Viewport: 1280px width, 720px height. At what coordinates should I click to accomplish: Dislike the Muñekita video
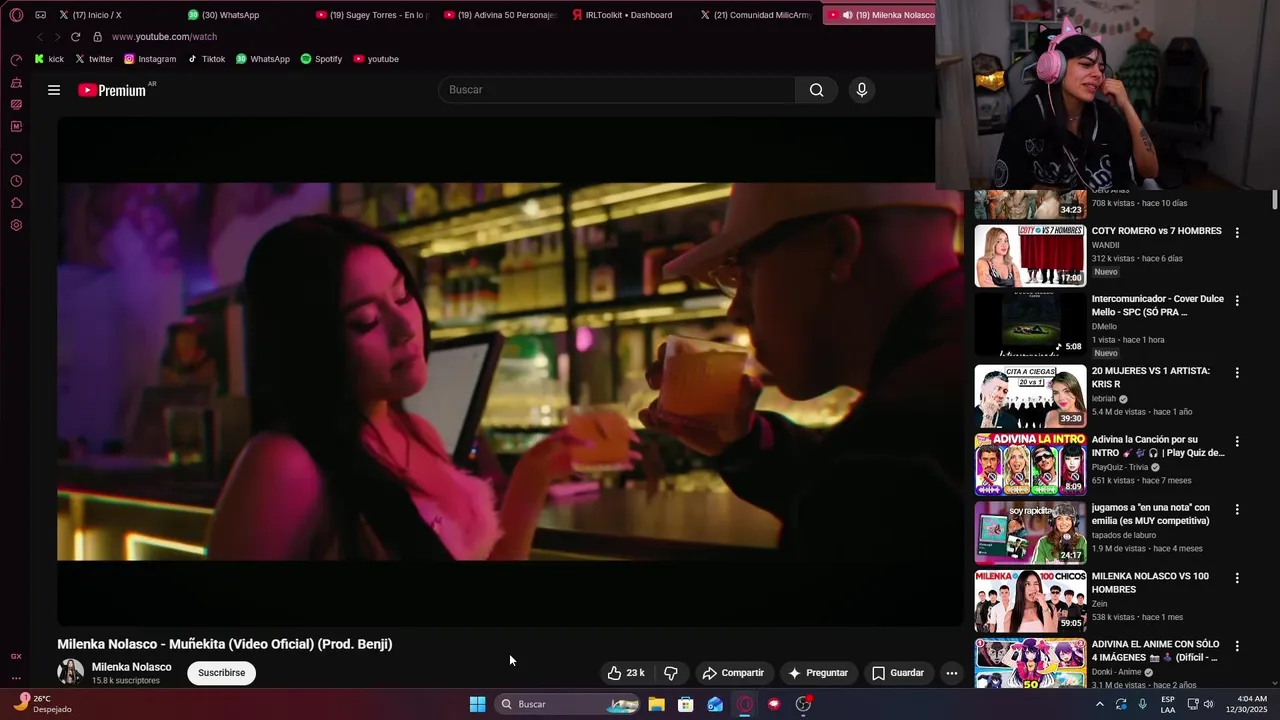[x=671, y=673]
